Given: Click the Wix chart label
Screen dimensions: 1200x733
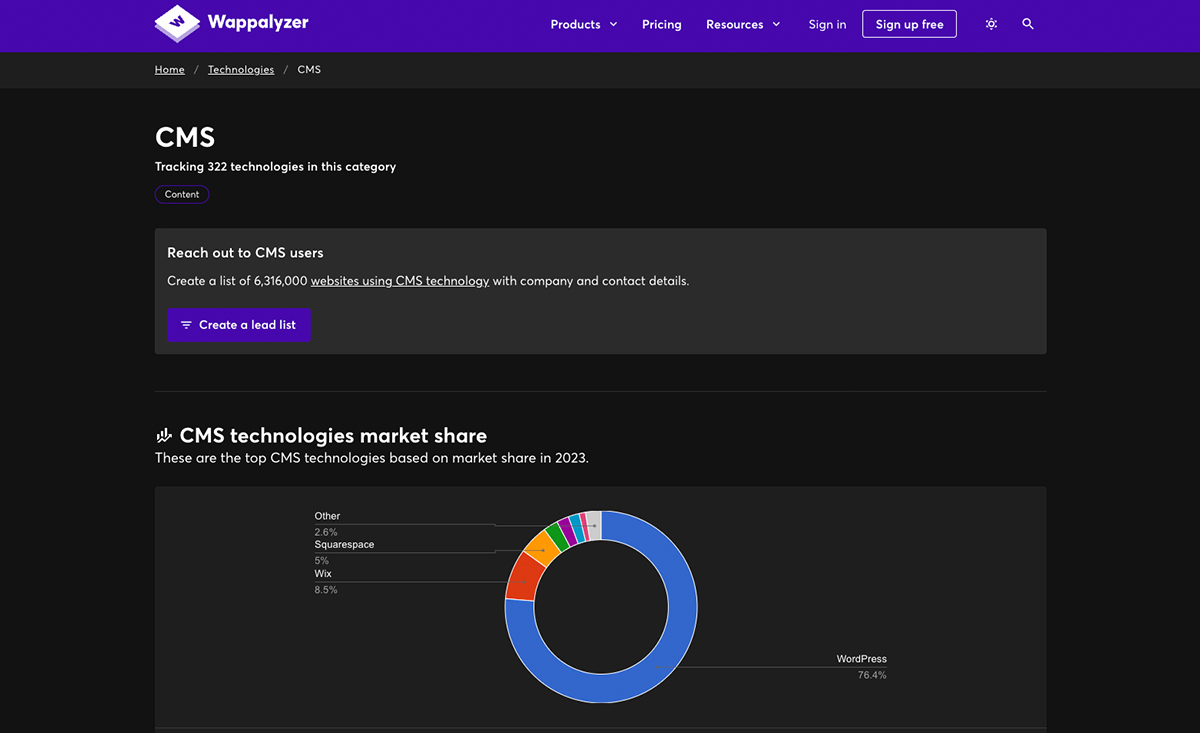Looking at the screenshot, I should coord(323,574).
